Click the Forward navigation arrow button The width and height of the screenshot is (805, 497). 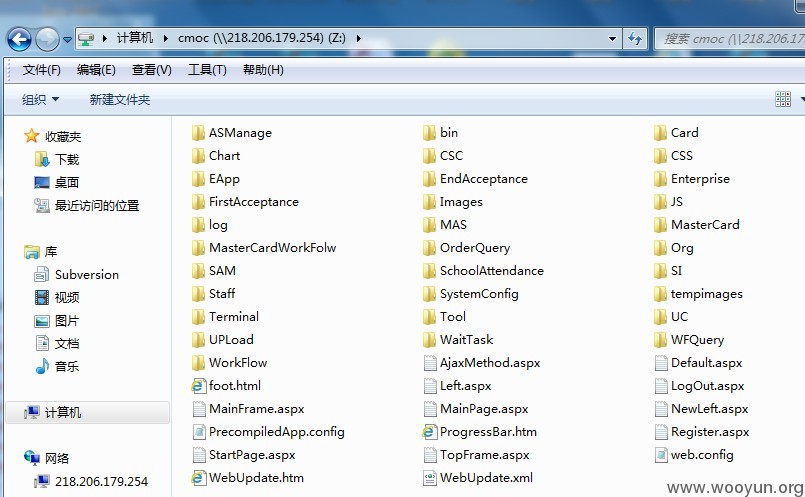pyautogui.click(x=47, y=39)
